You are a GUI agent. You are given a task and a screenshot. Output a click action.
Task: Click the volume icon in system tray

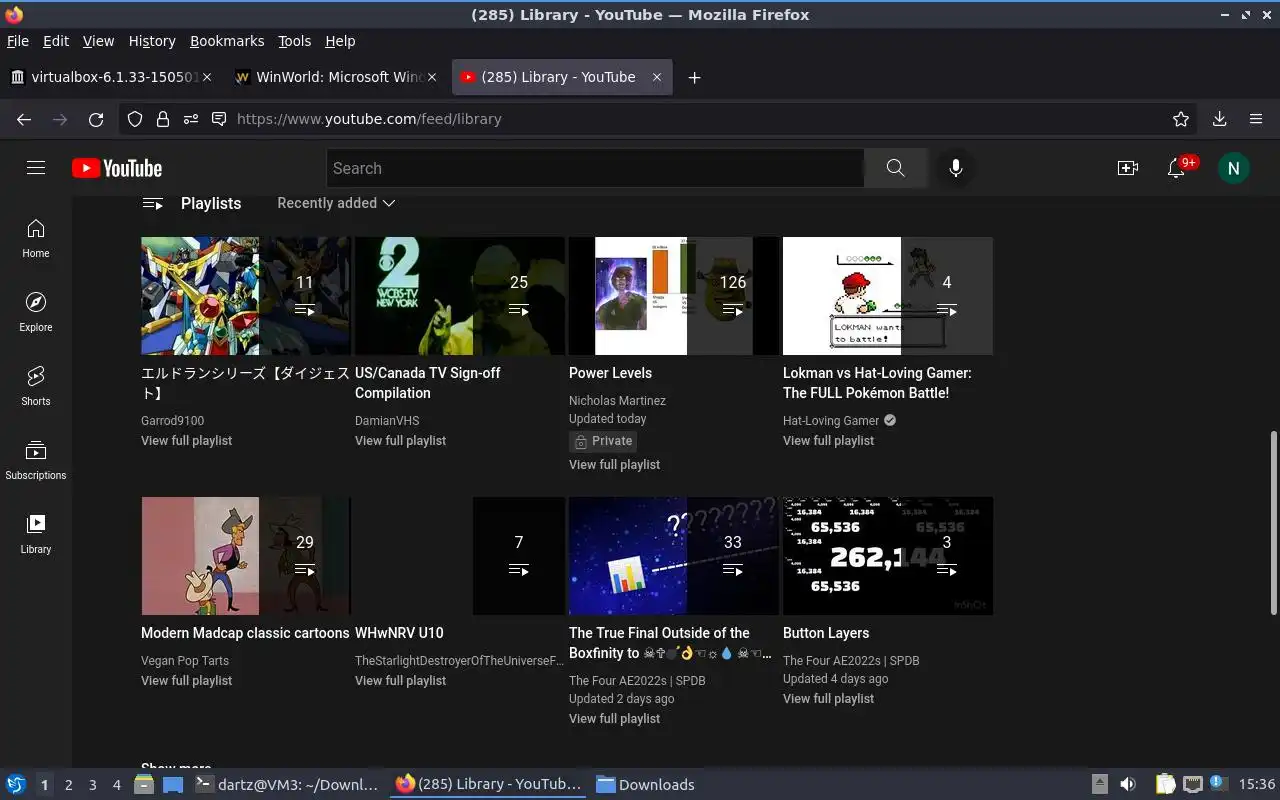(1128, 784)
